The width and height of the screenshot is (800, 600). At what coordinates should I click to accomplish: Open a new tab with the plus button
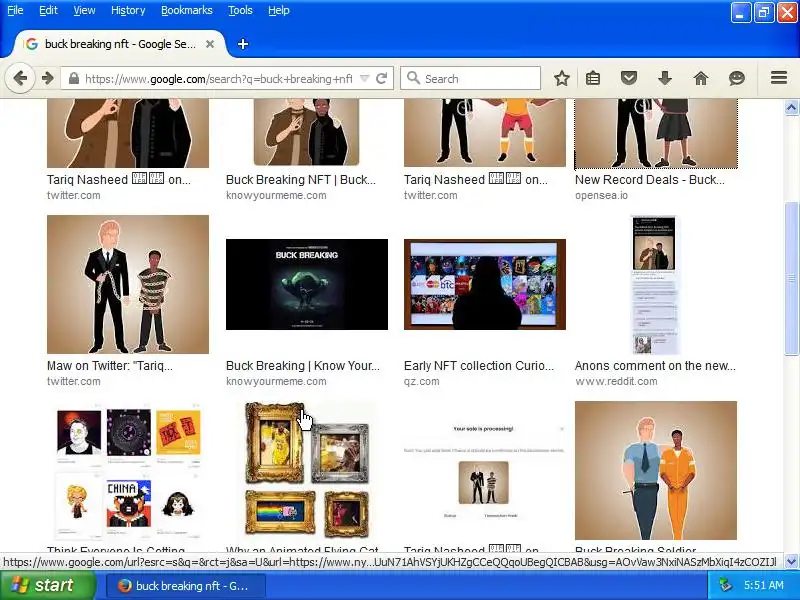click(243, 44)
